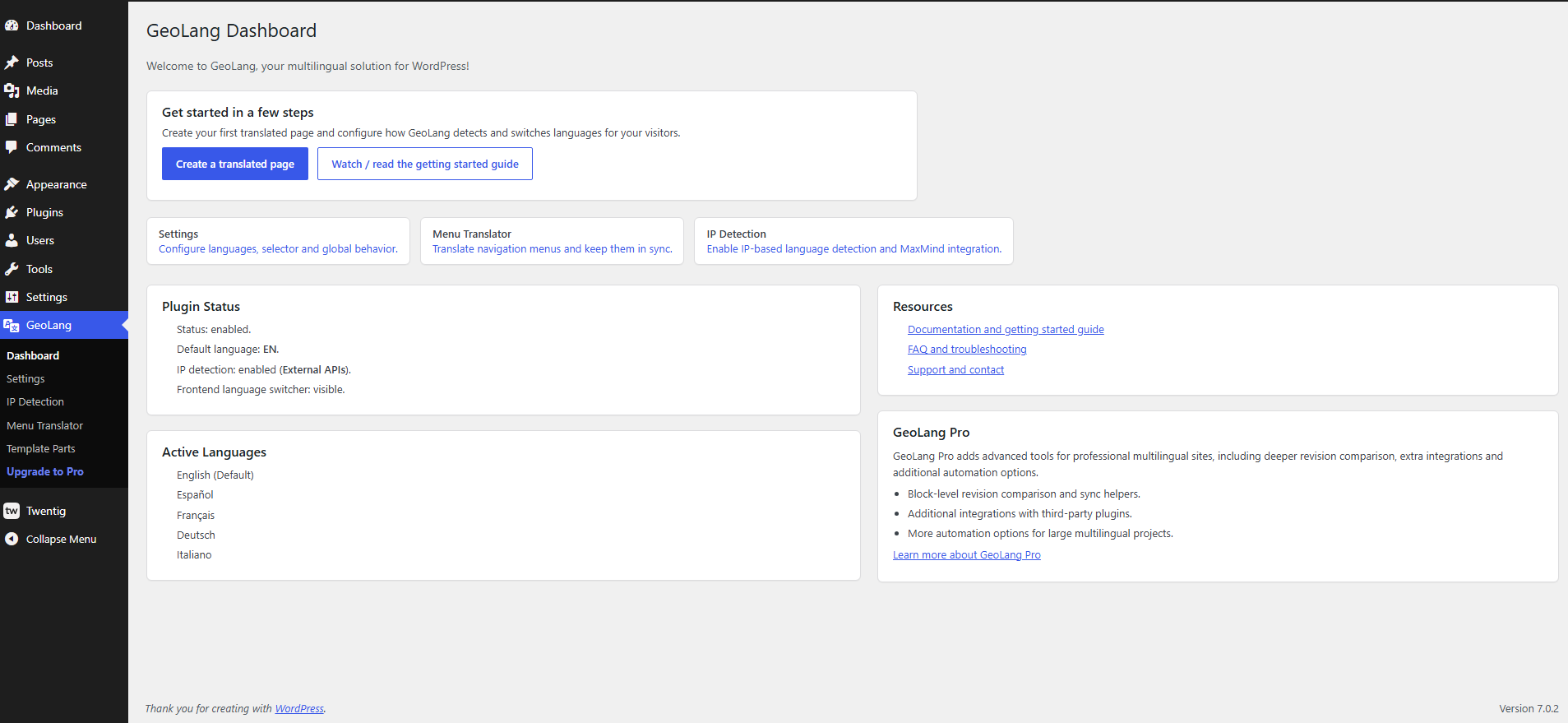Click the Pages icon in sidebar
The width and height of the screenshot is (1568, 723).
coord(12,119)
